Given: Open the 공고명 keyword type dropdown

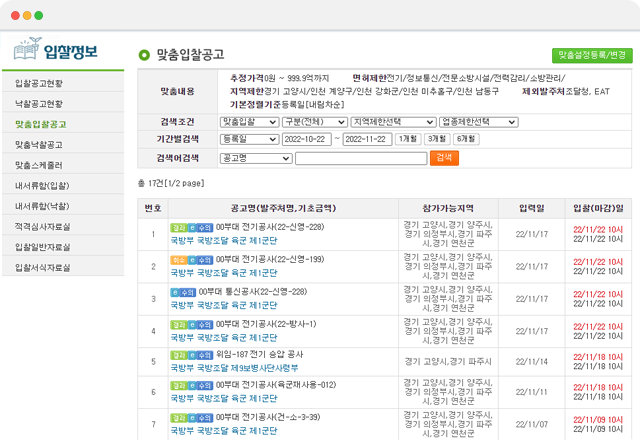Looking at the screenshot, I should [256, 158].
